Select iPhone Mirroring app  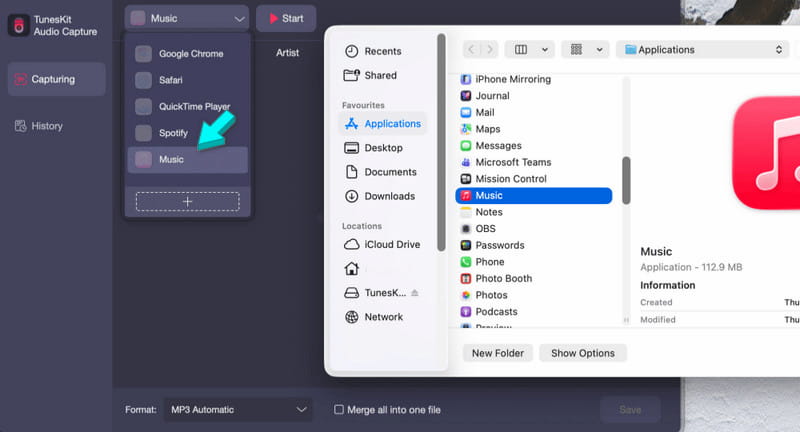(533, 79)
